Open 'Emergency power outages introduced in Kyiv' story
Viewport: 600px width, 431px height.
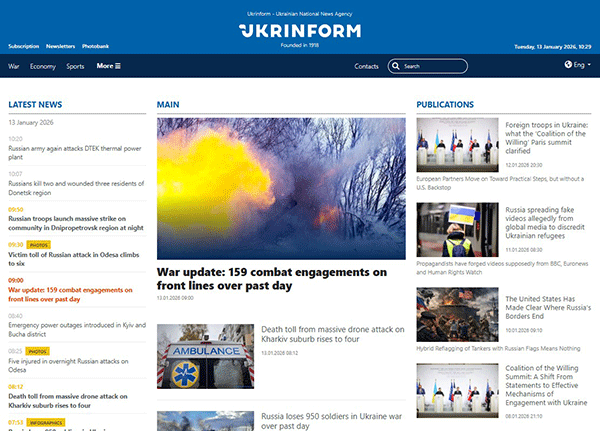[77, 330]
